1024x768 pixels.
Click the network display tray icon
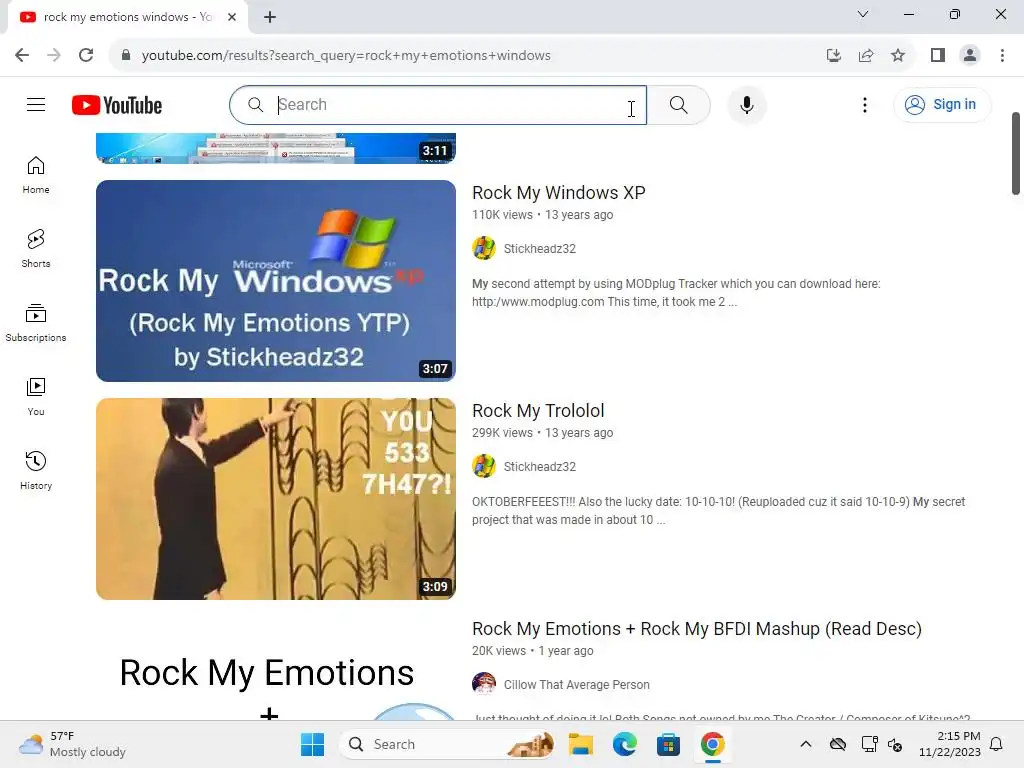(869, 744)
